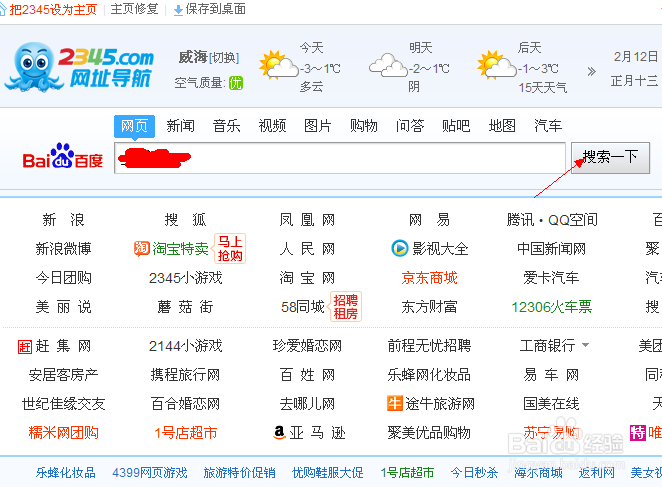The width and height of the screenshot is (662, 487).
Task: Select the 问答 search tab
Action: click(x=410, y=126)
